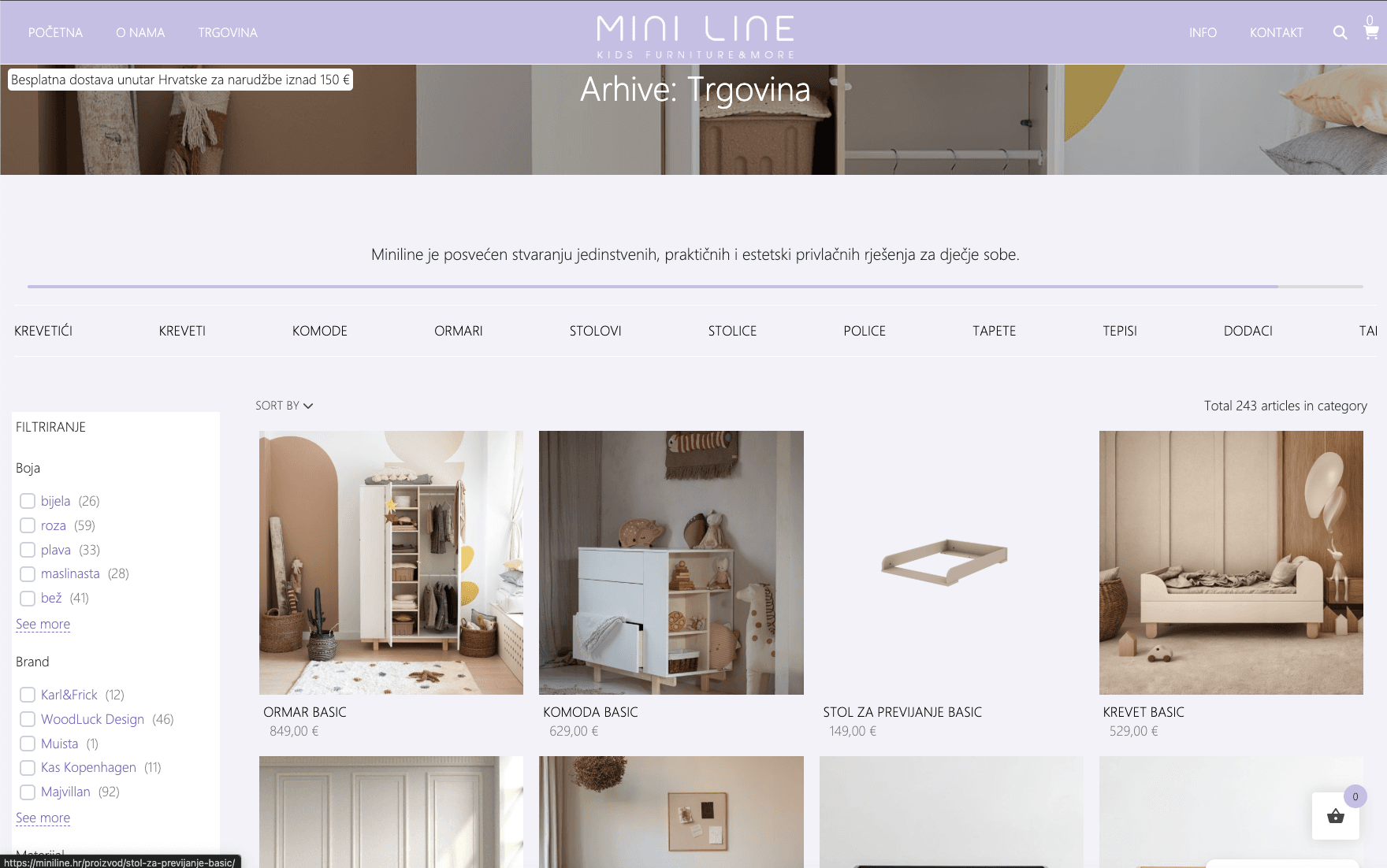
Task: Expand more colors with See more
Action: [x=43, y=624]
